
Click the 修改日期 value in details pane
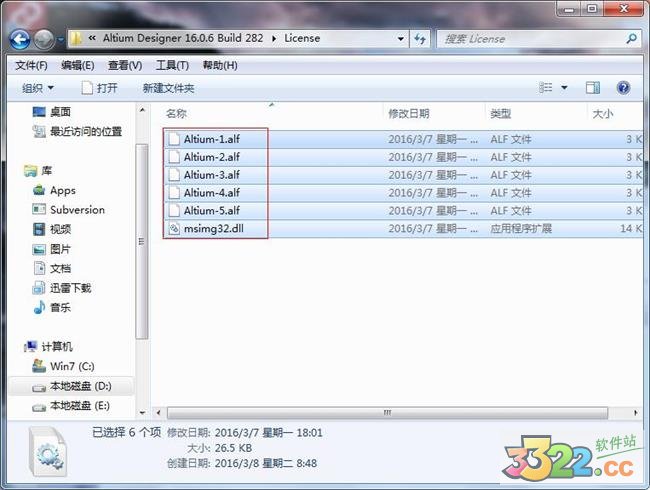pos(268,433)
